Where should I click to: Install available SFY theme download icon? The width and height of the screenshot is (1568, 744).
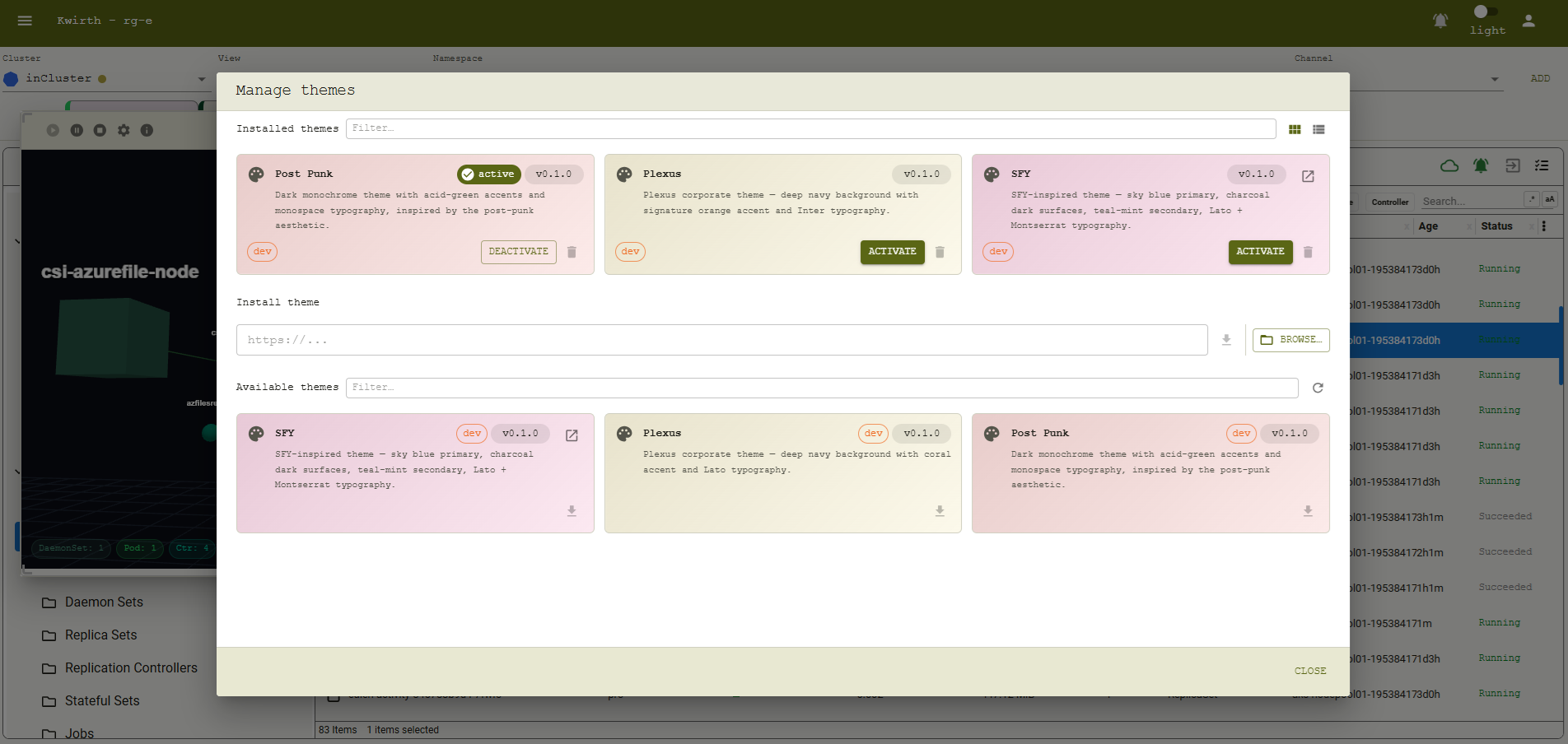pyautogui.click(x=572, y=511)
